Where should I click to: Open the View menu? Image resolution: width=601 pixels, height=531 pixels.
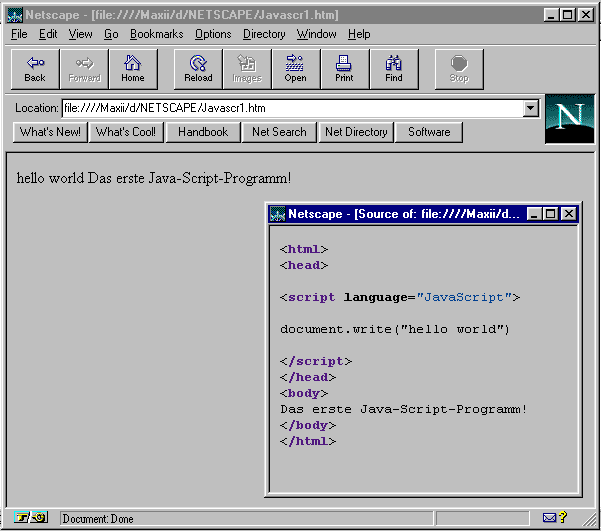80,34
